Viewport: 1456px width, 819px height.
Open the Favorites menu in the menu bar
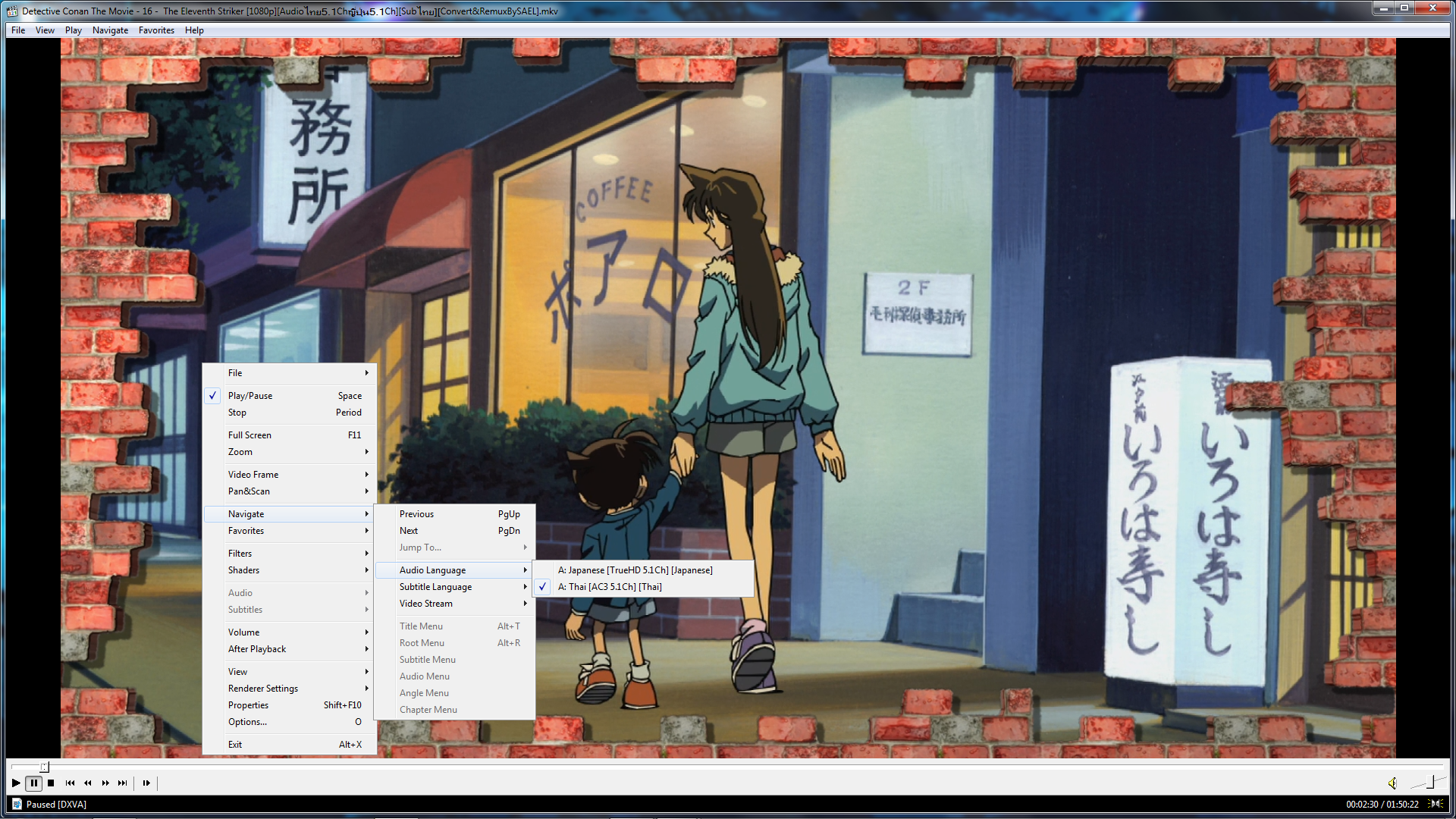(x=156, y=30)
